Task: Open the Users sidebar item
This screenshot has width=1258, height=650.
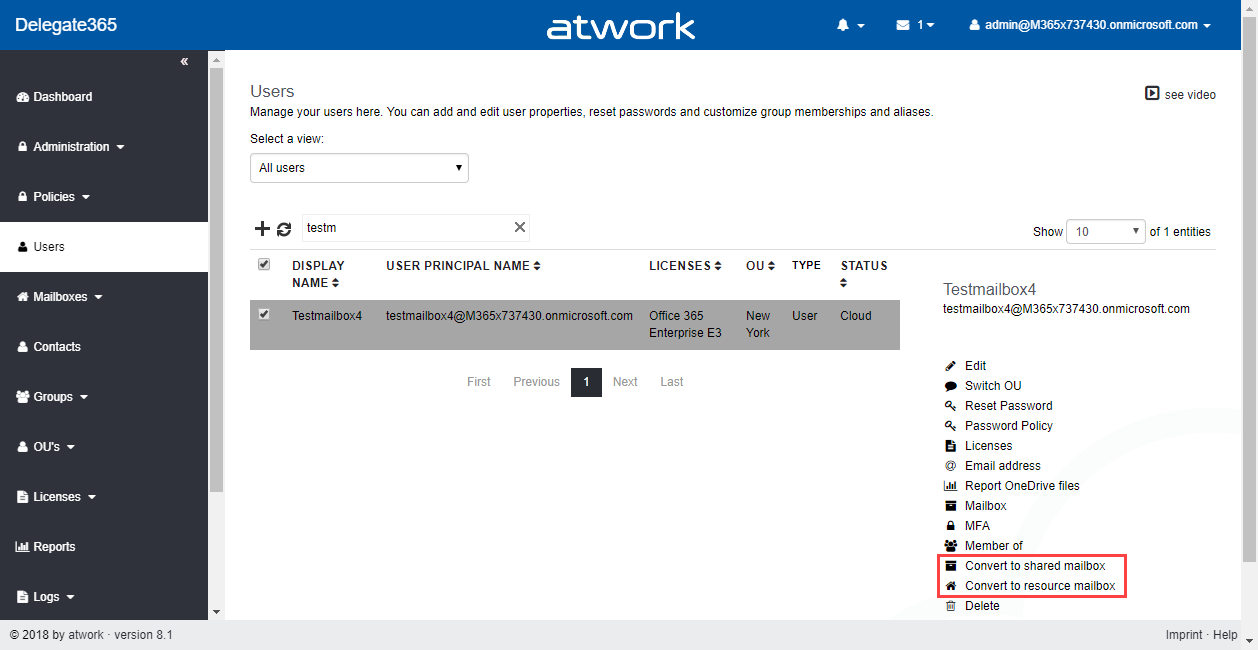Action: [x=104, y=247]
